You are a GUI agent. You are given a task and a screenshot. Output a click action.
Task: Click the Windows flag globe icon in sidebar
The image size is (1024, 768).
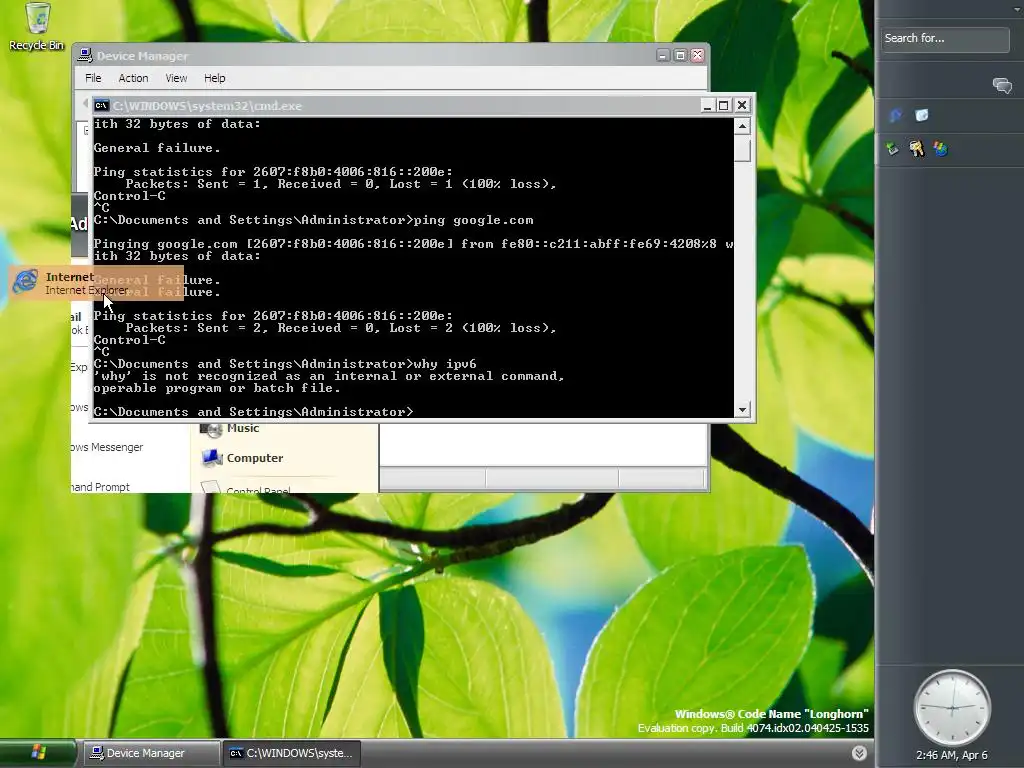(940, 149)
